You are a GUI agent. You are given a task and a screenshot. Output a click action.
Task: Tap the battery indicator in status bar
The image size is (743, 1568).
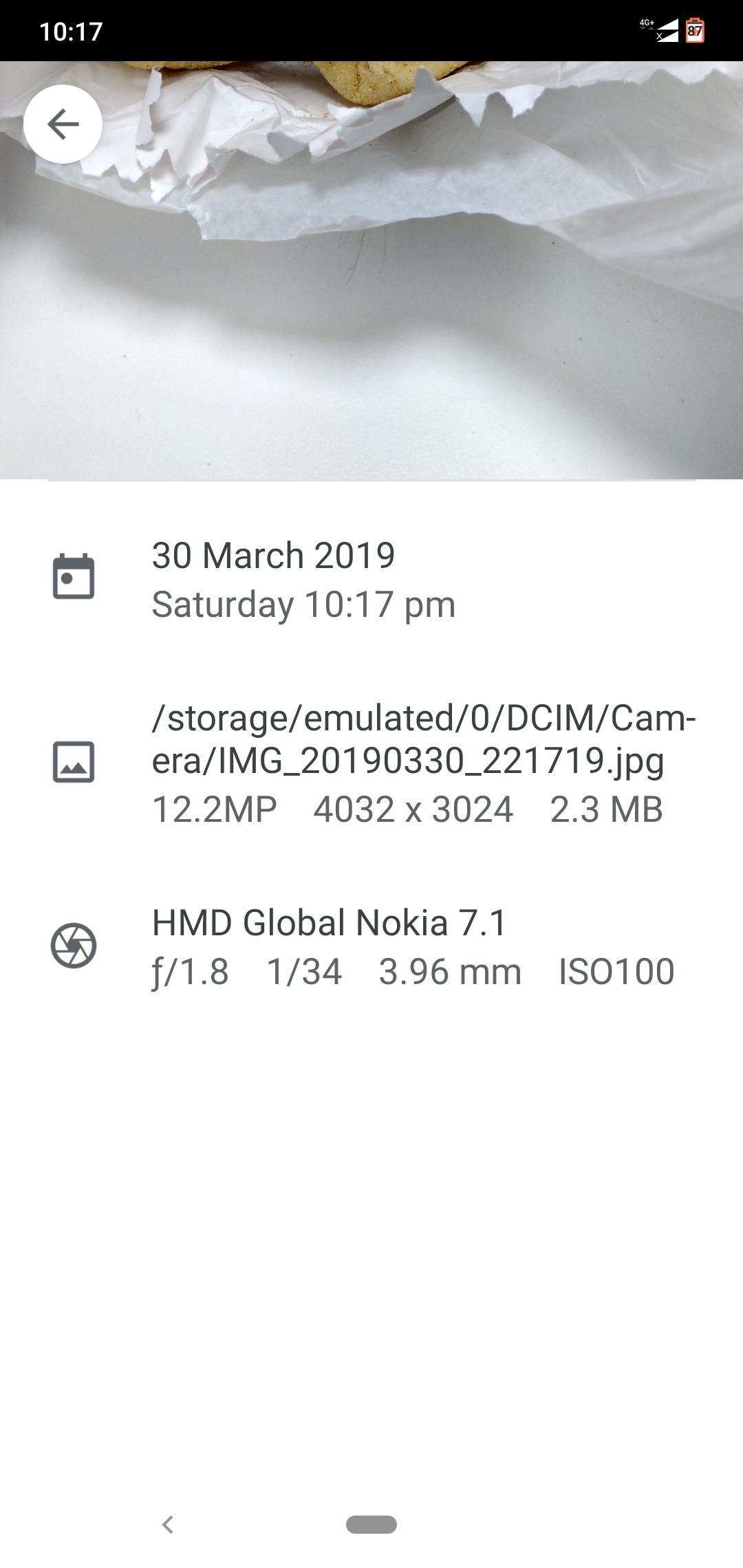(x=695, y=31)
